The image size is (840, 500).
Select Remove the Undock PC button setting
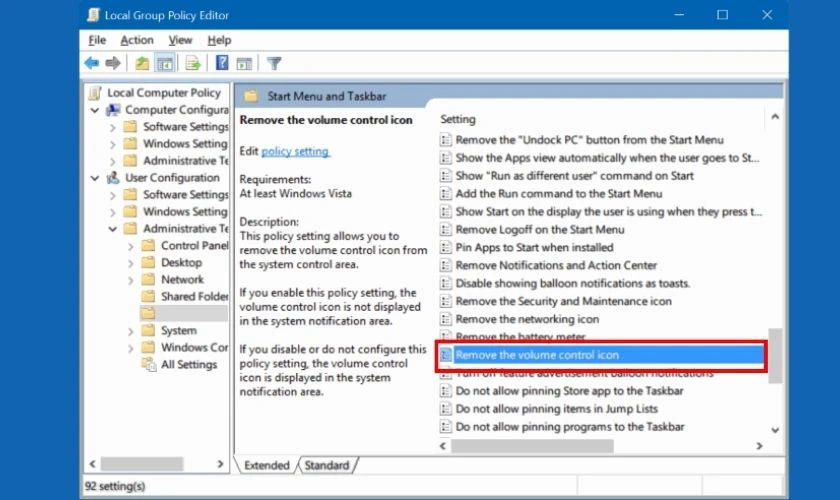click(589, 140)
